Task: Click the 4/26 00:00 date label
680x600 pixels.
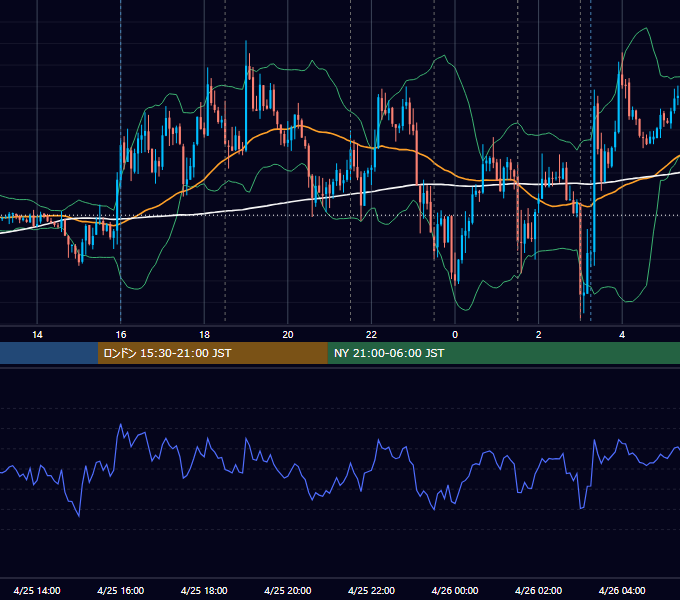Action: tap(455, 590)
